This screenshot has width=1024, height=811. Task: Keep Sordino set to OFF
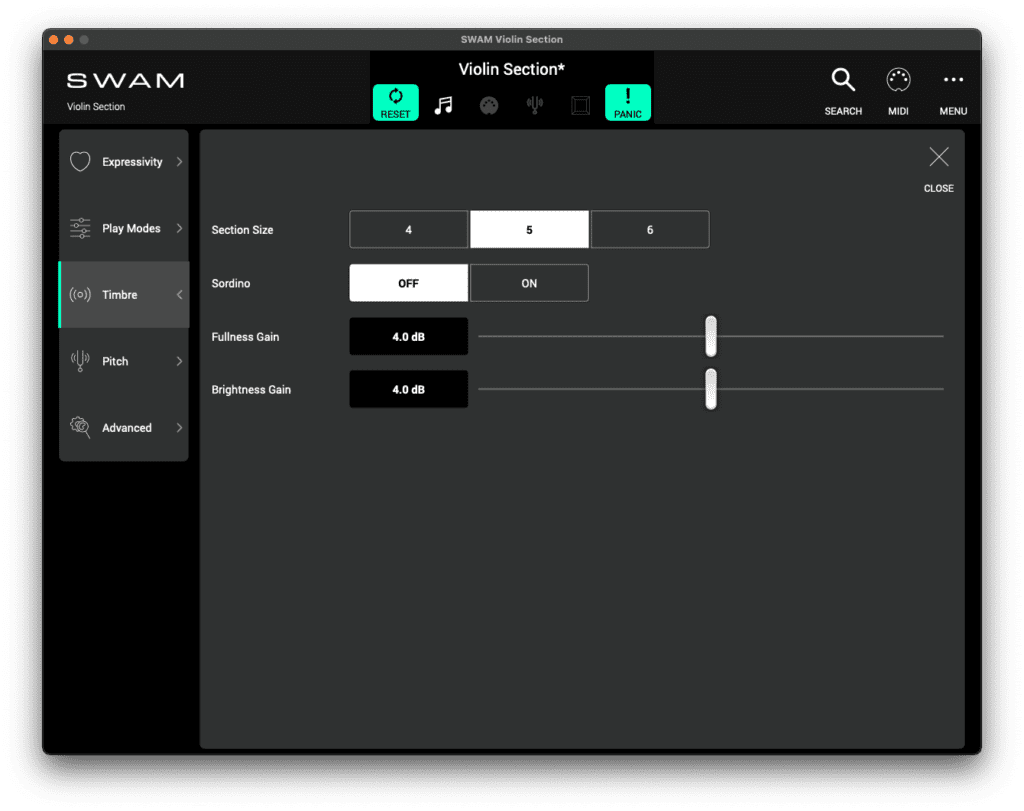pyautogui.click(x=408, y=283)
